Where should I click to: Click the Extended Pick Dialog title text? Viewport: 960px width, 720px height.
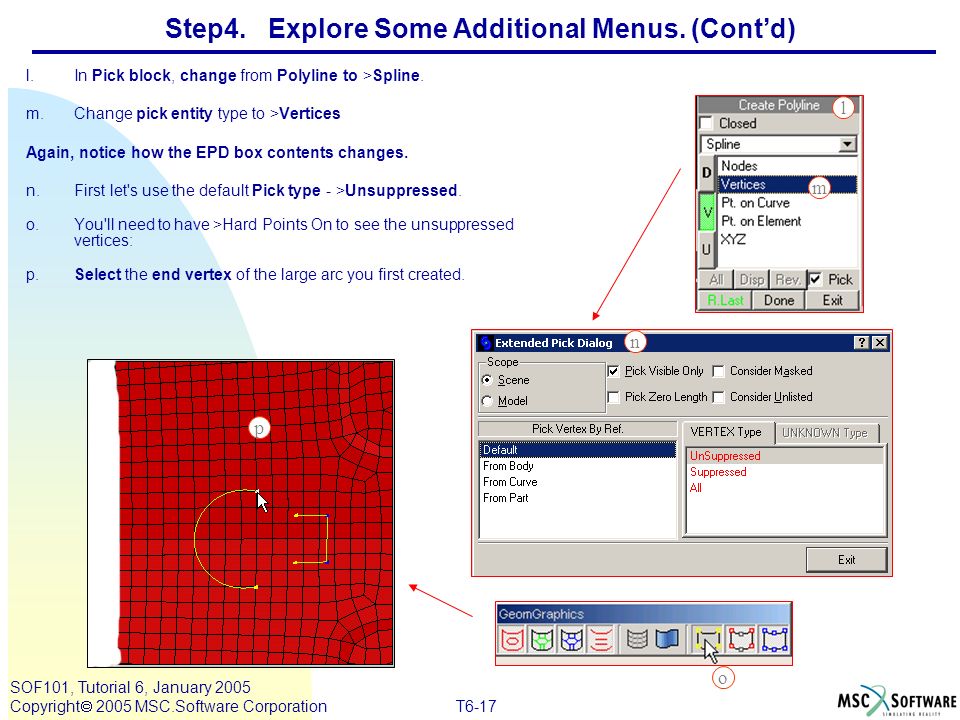click(x=553, y=343)
